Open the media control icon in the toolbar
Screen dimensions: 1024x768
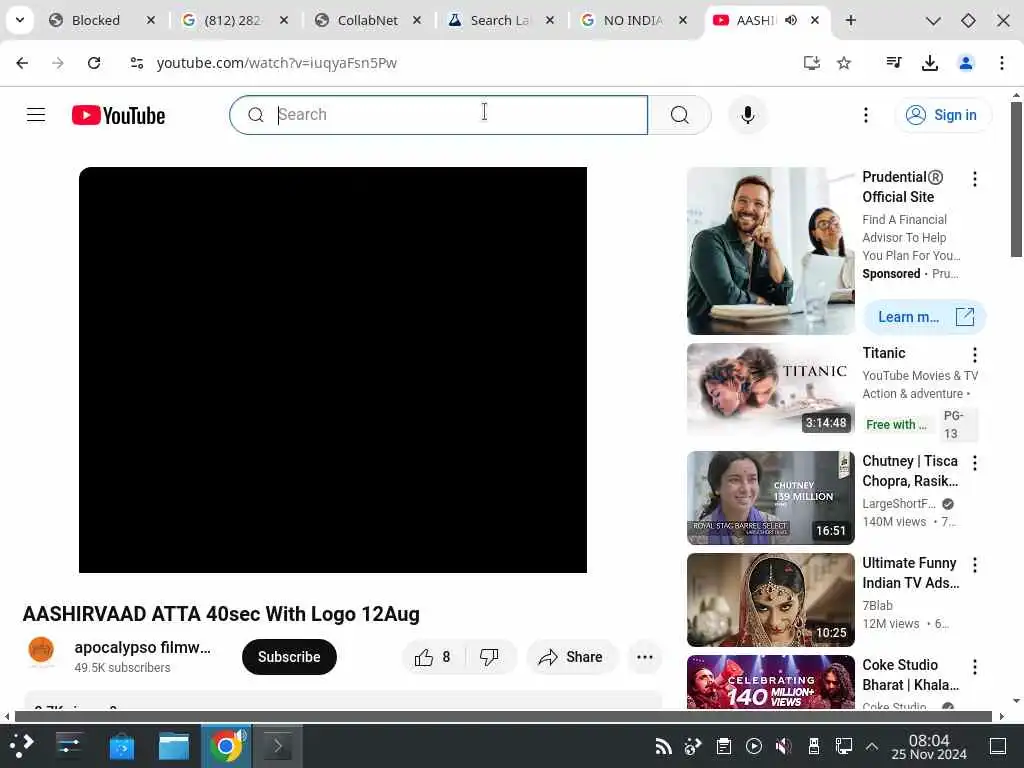pyautogui.click(x=894, y=63)
